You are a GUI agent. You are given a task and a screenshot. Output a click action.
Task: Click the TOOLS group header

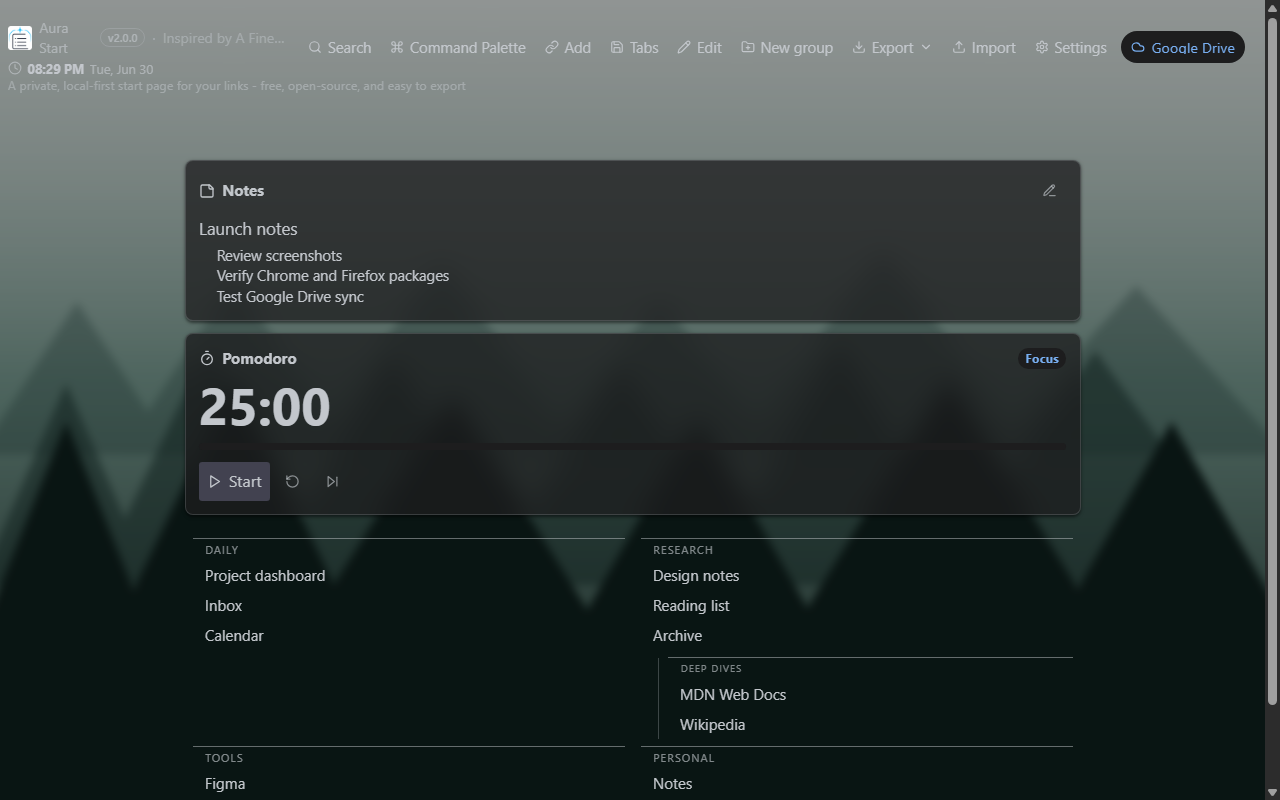point(224,758)
